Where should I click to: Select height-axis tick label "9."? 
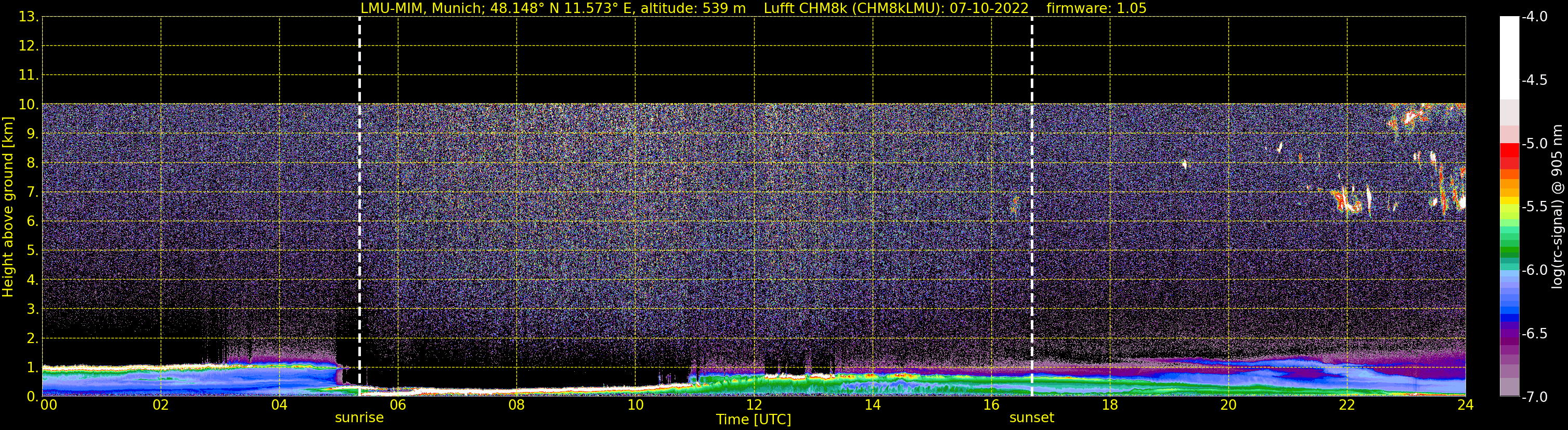pos(32,133)
